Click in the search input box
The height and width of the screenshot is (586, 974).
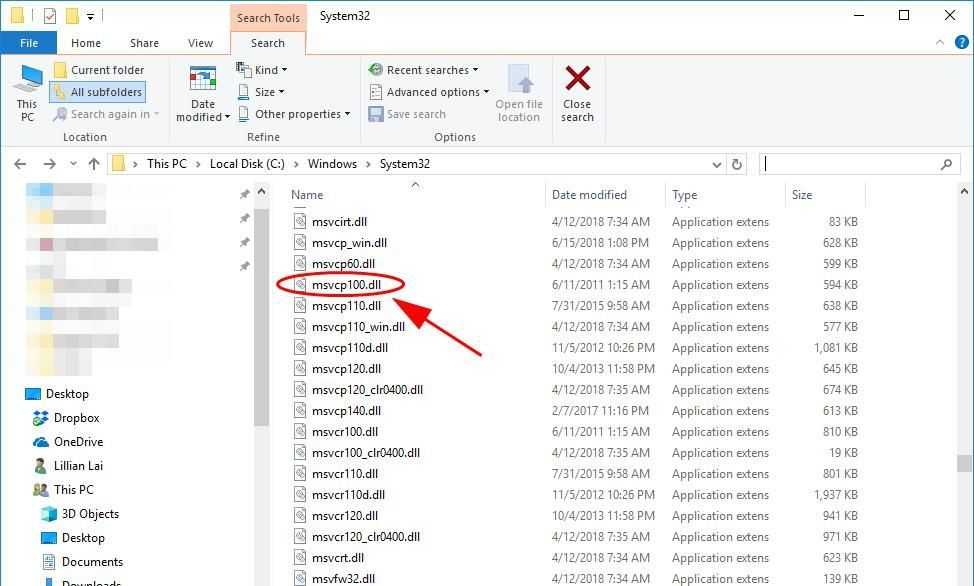pyautogui.click(x=850, y=164)
